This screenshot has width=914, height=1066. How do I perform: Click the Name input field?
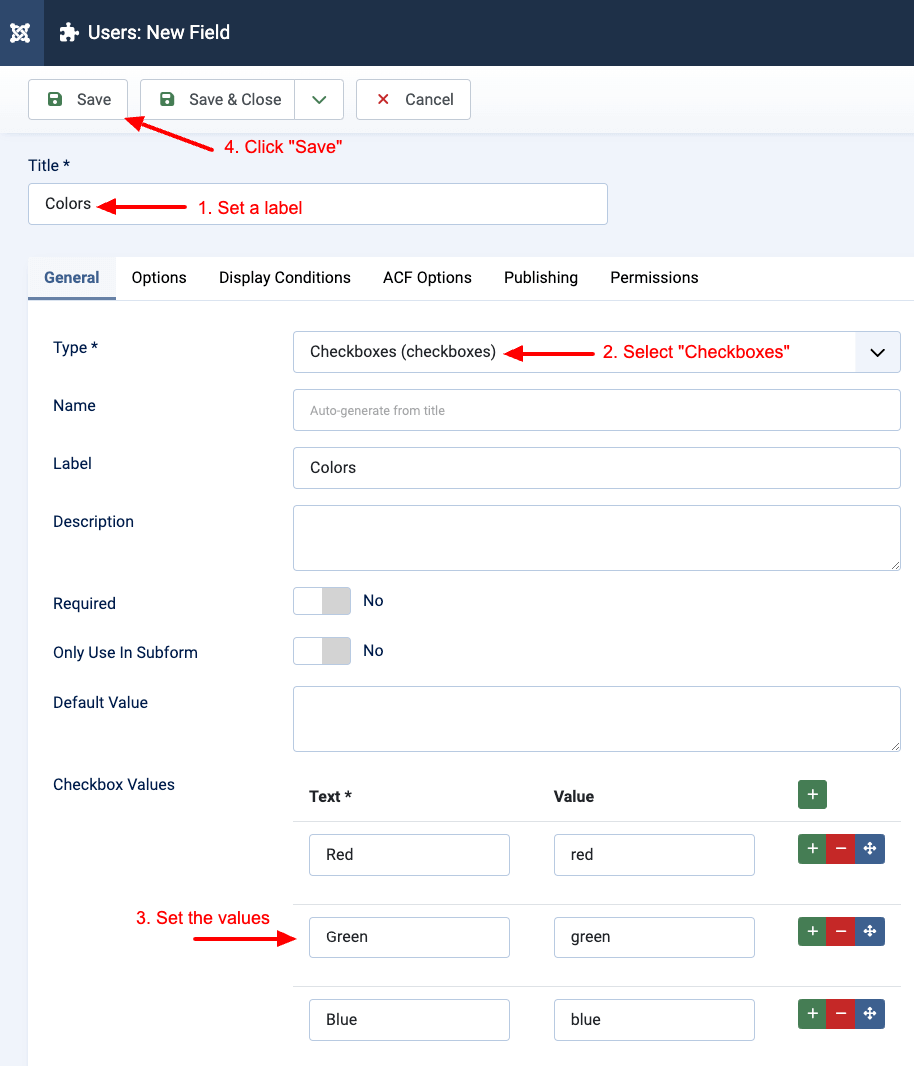596,410
